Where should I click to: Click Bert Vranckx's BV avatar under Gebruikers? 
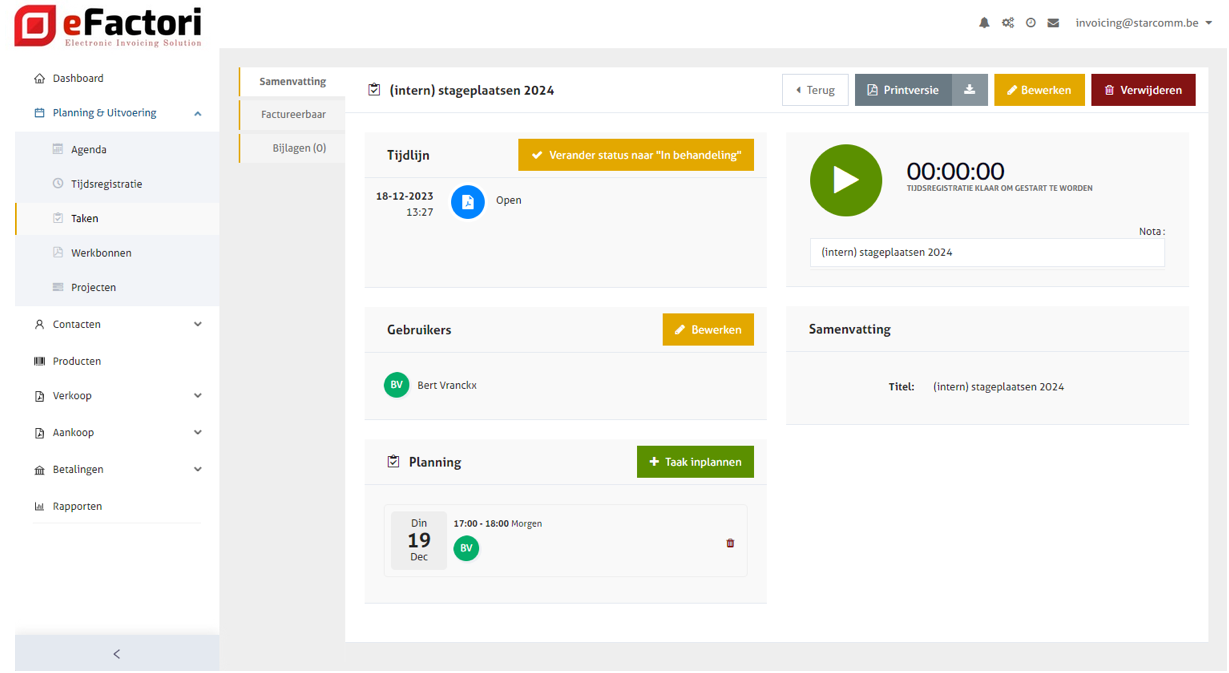[397, 385]
